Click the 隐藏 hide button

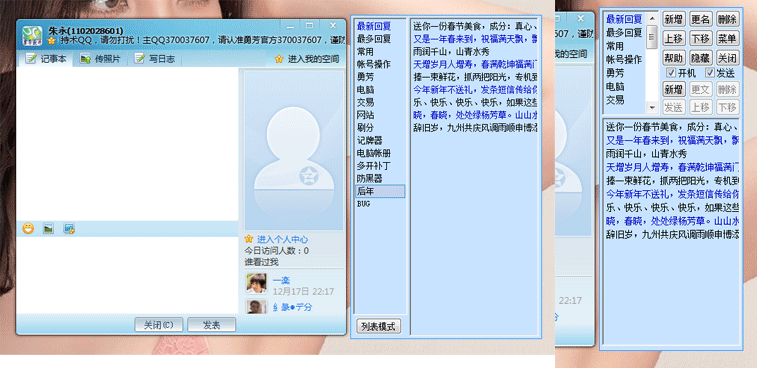(700, 58)
